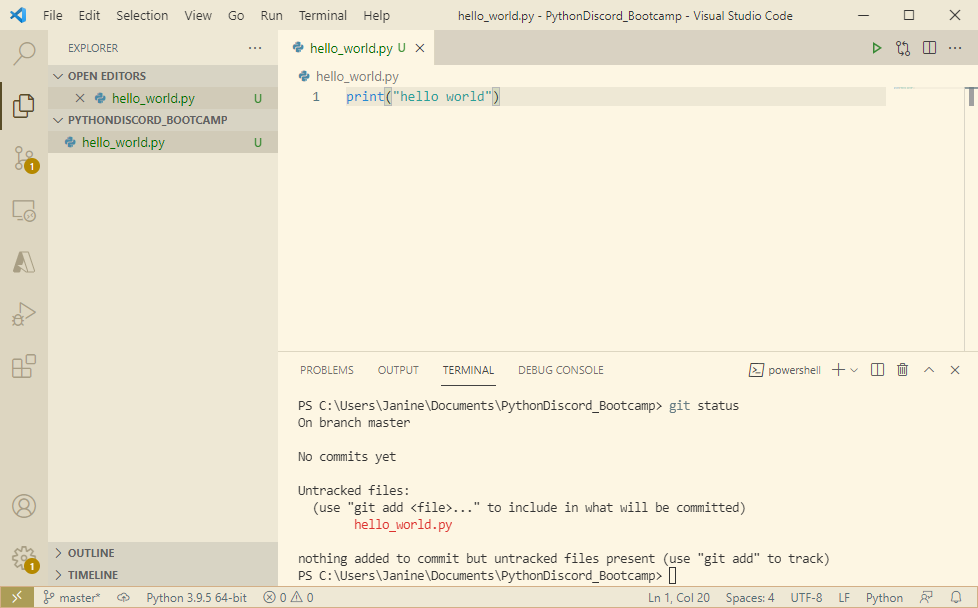Open the Remote Explorer view

point(24,211)
